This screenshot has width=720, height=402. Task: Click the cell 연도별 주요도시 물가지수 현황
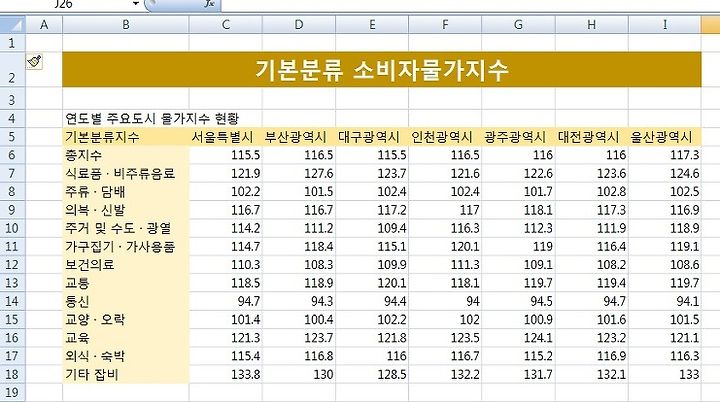pyautogui.click(x=152, y=119)
